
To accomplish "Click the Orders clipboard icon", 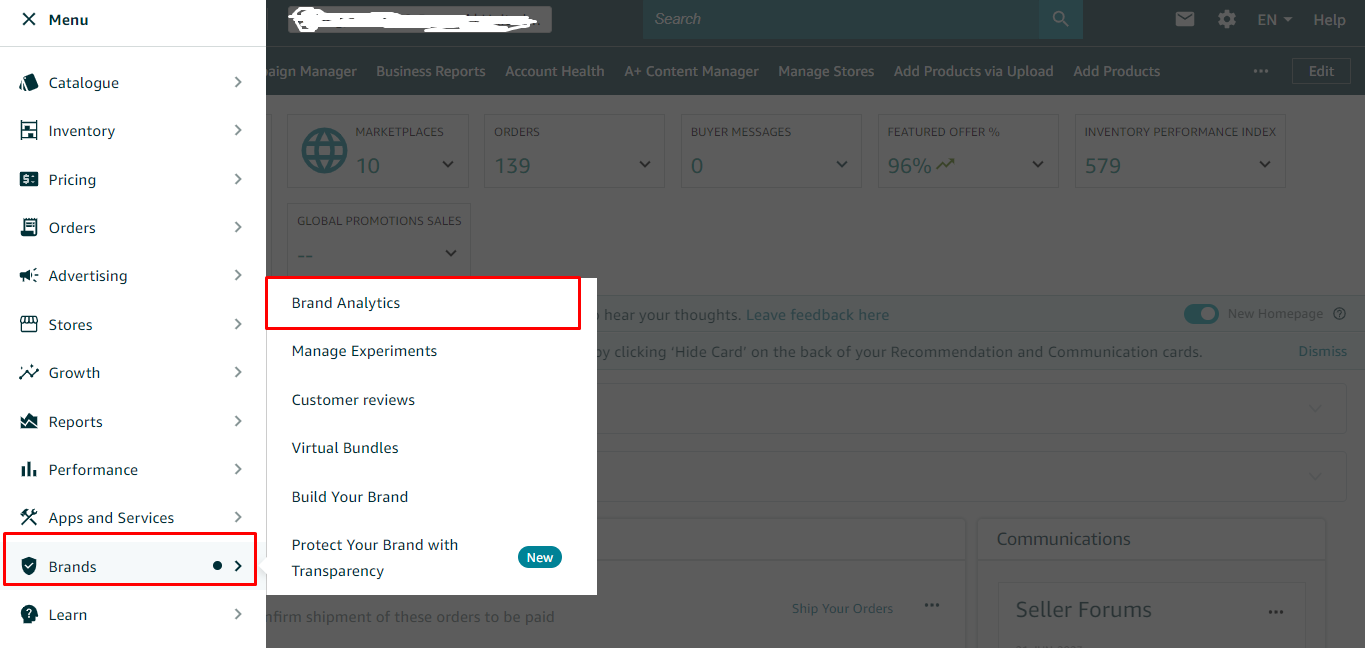I will (29, 227).
